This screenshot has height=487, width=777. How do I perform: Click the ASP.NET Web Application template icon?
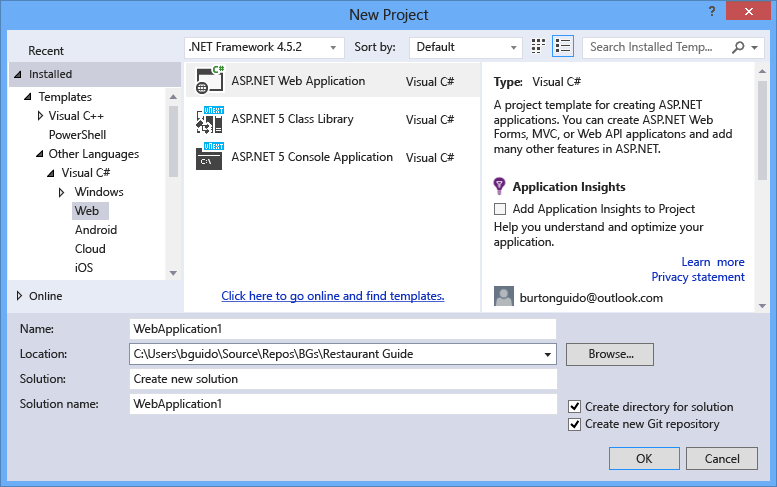point(209,81)
